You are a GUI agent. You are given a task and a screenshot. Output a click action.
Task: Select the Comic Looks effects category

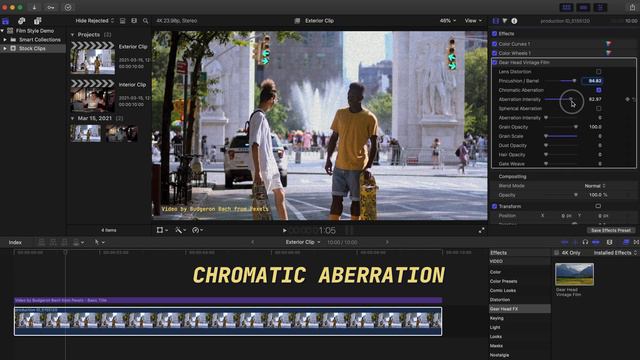click(x=503, y=291)
